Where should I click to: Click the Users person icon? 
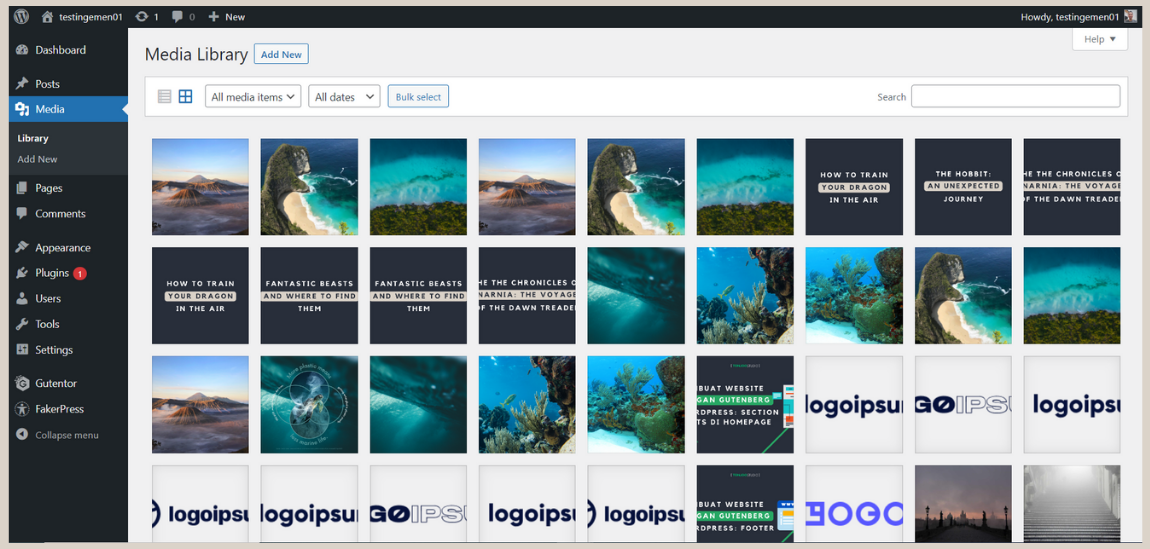click(22, 298)
